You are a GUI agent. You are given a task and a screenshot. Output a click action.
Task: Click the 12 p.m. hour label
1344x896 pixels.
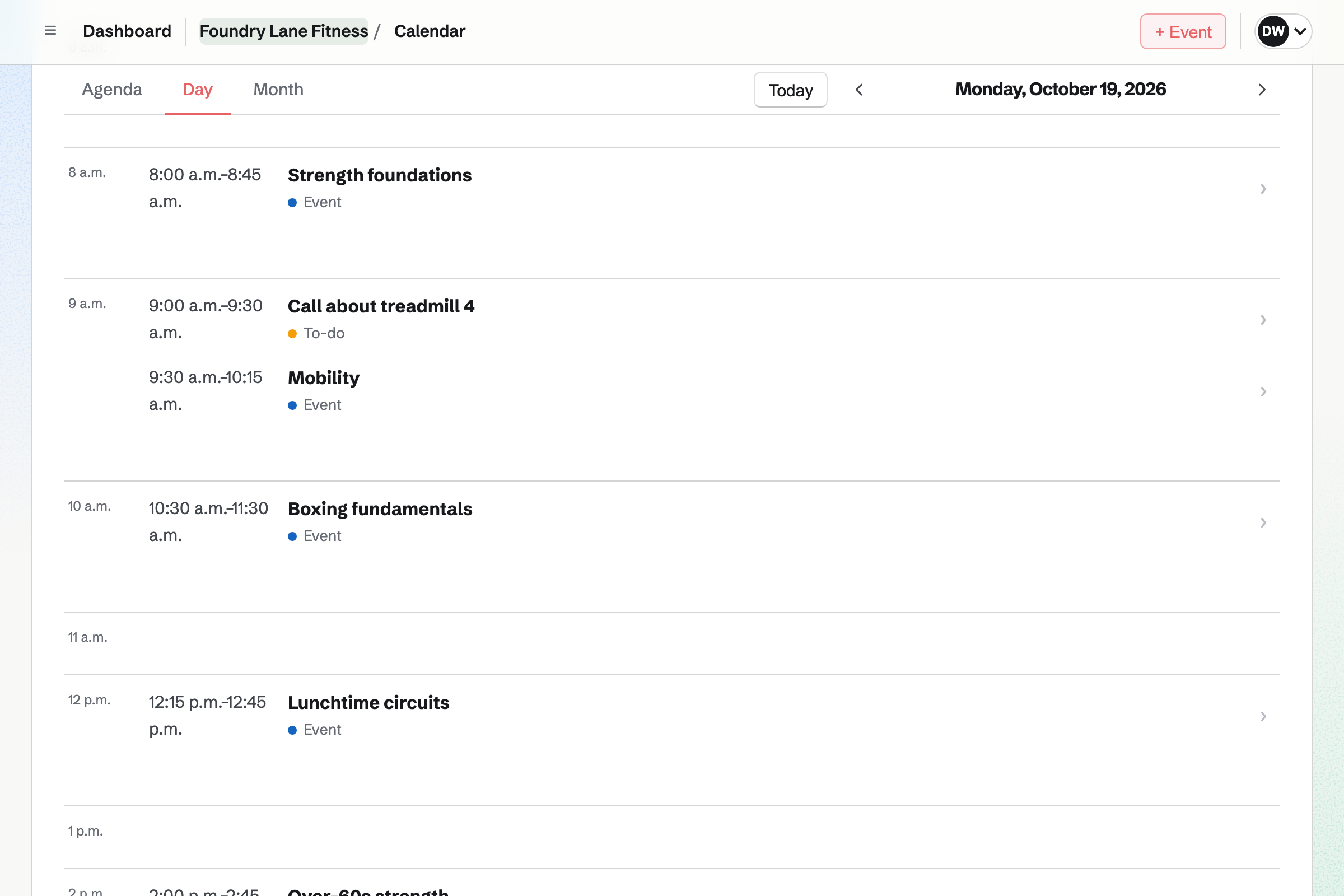[89, 700]
